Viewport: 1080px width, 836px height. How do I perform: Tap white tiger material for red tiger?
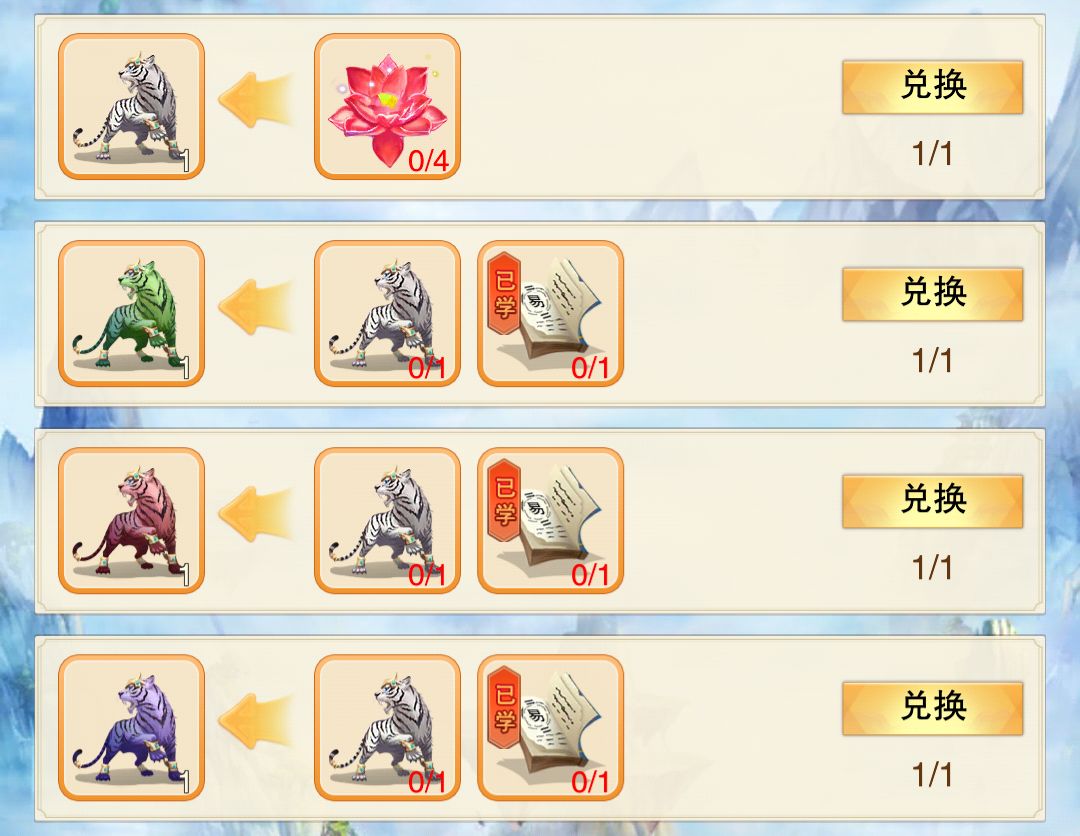coord(387,520)
